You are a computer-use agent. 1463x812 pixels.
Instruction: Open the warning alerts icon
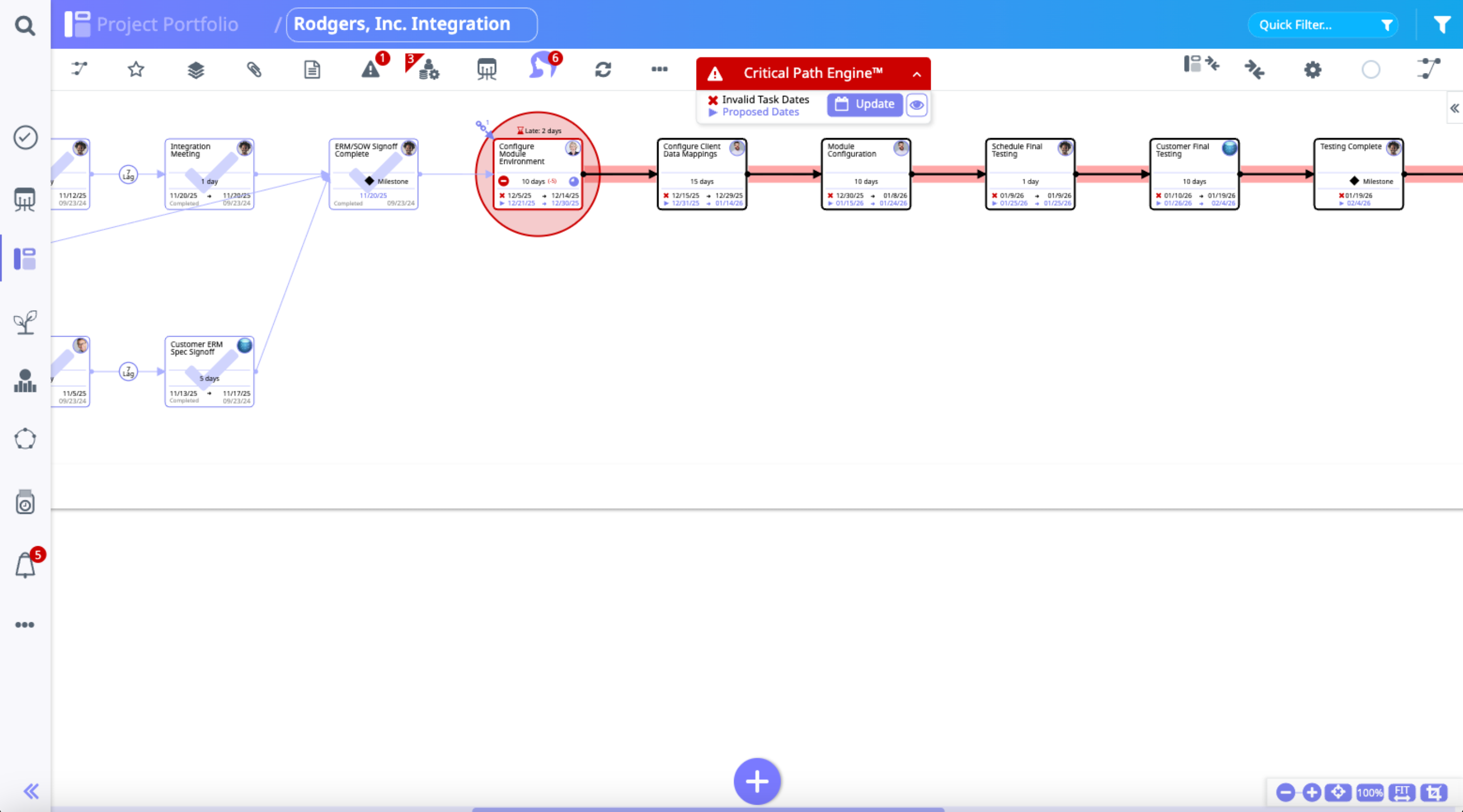(371, 69)
